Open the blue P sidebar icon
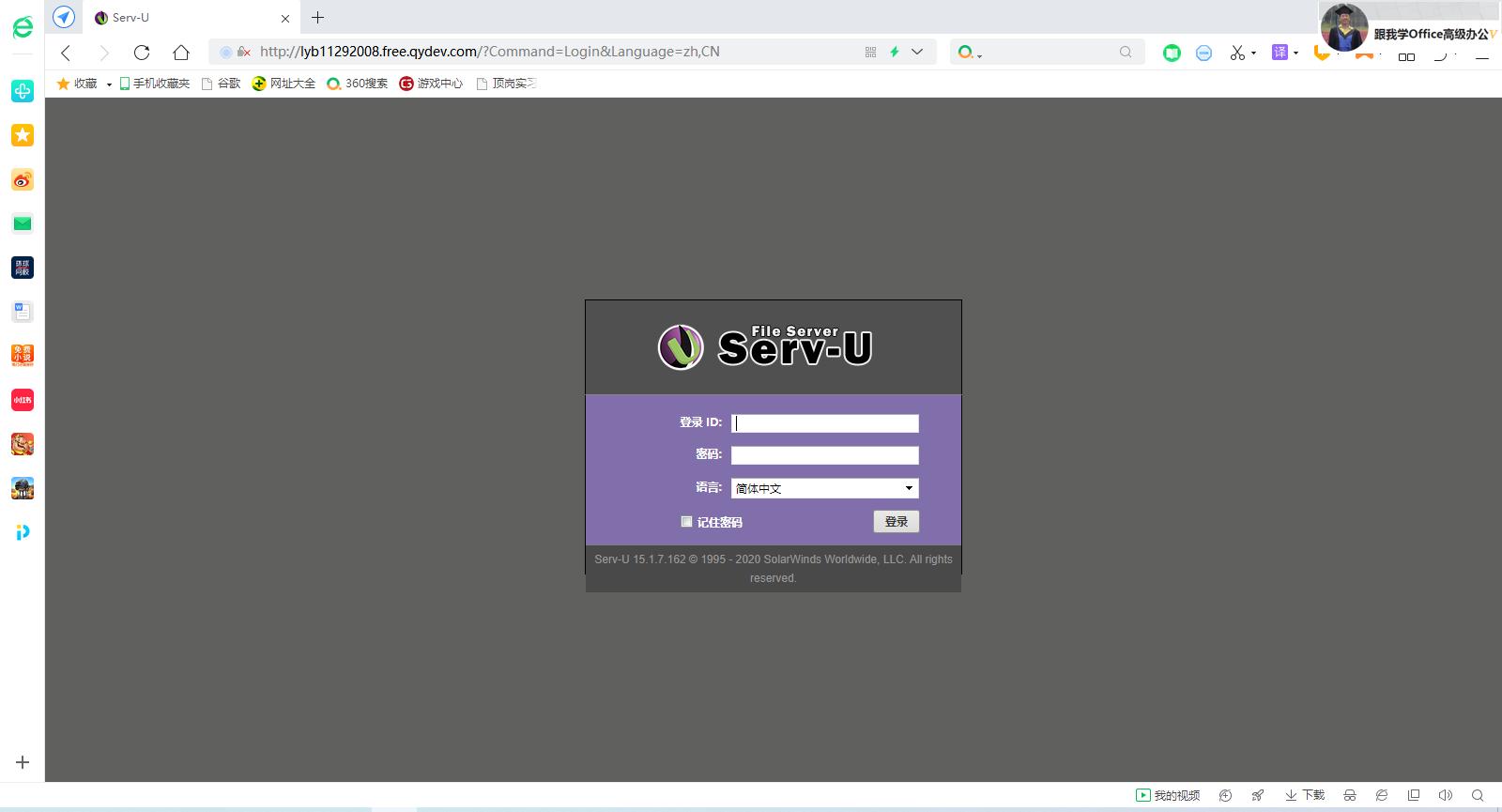Viewport: 1502px width, 812px height. pyautogui.click(x=23, y=532)
